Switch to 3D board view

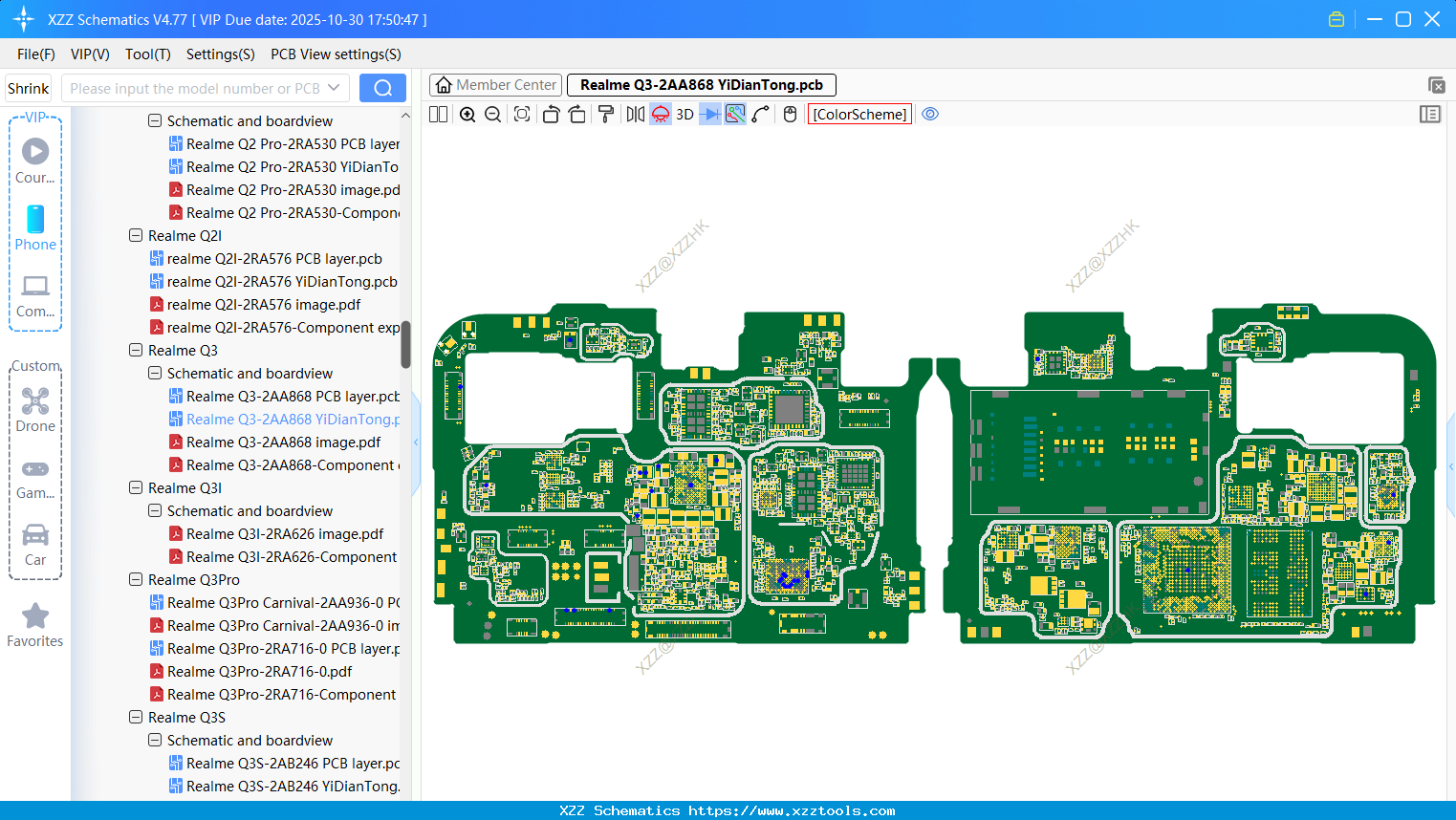pos(685,115)
